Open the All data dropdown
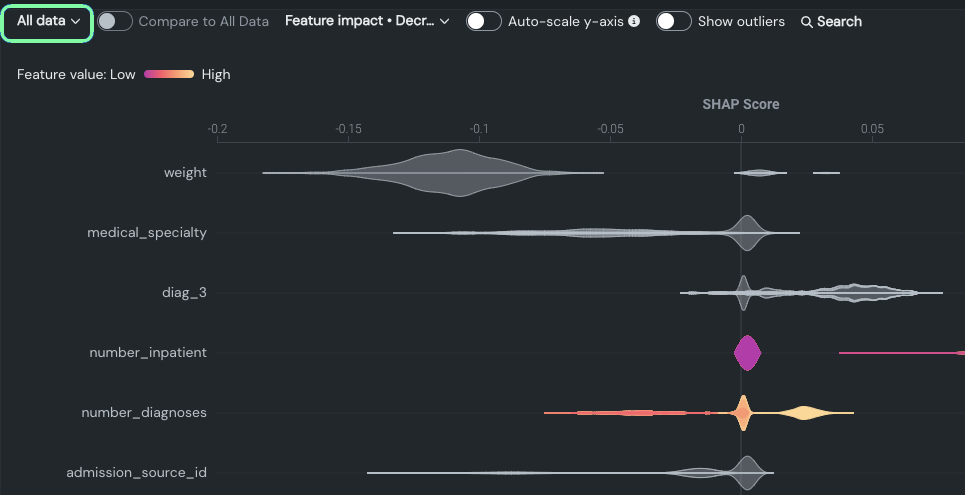Viewport: 965px width, 495px height. click(48, 21)
